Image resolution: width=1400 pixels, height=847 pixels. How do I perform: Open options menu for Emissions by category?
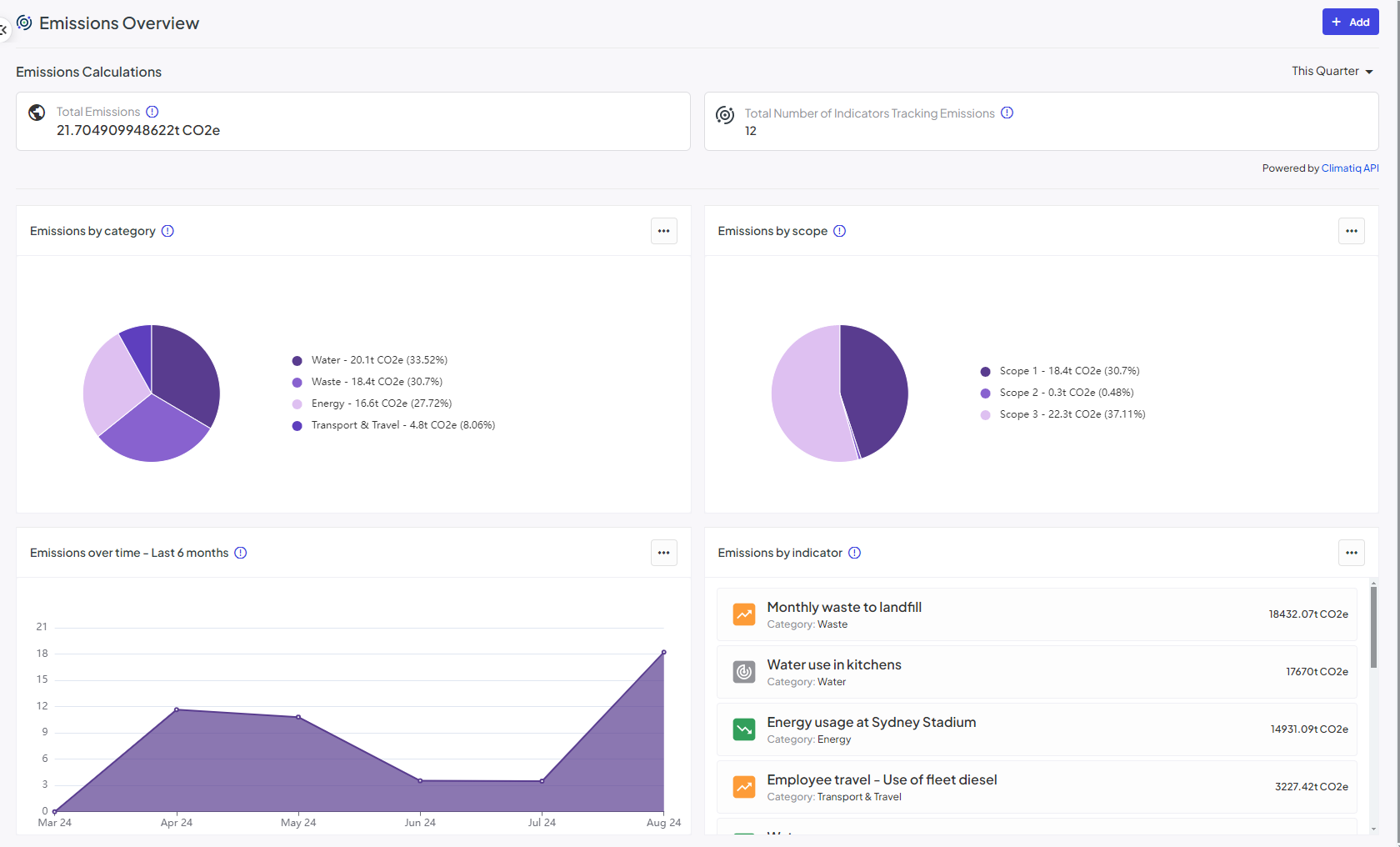[x=664, y=231]
